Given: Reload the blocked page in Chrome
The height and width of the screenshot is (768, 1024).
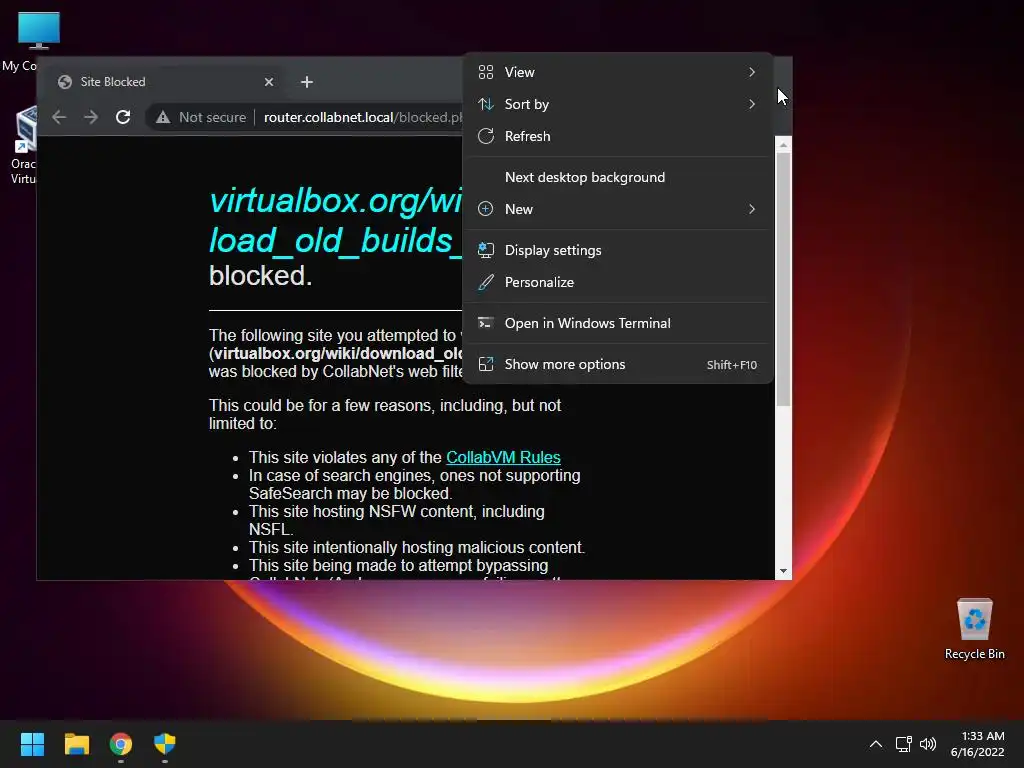Looking at the screenshot, I should 123,117.
